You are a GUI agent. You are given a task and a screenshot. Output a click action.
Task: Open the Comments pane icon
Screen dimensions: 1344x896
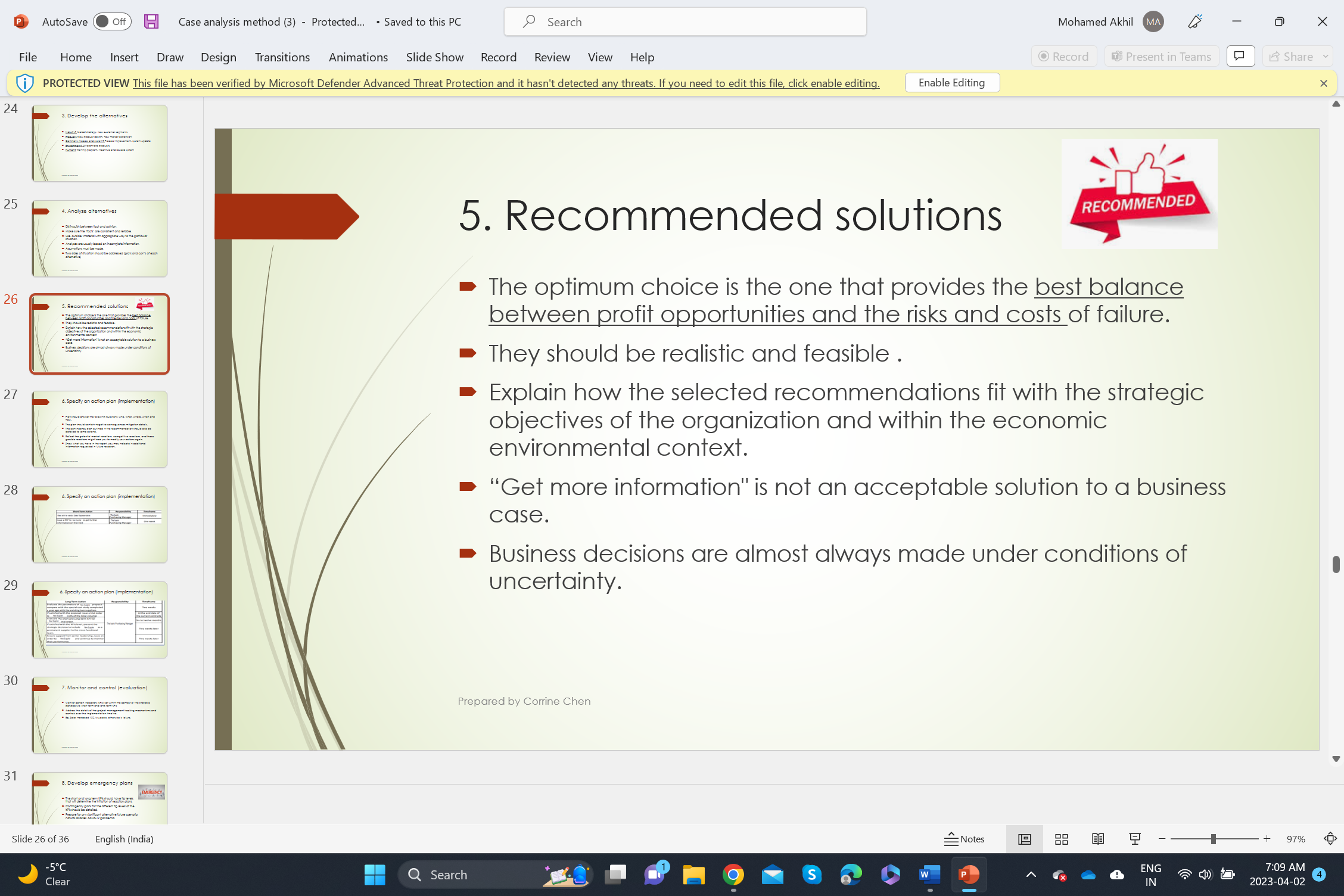[x=1240, y=56]
